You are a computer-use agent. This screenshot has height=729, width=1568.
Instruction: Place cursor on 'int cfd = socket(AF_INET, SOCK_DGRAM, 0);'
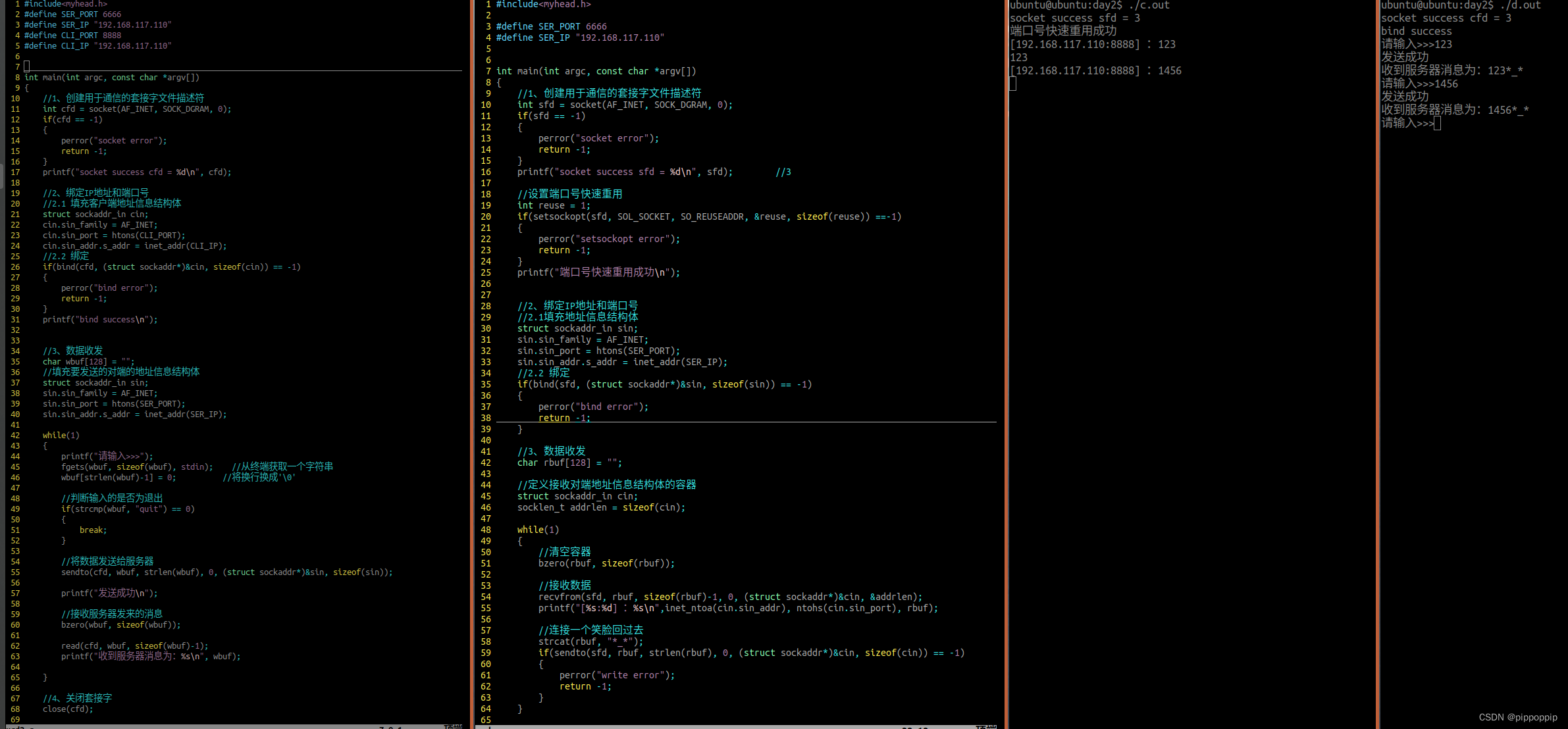137,109
